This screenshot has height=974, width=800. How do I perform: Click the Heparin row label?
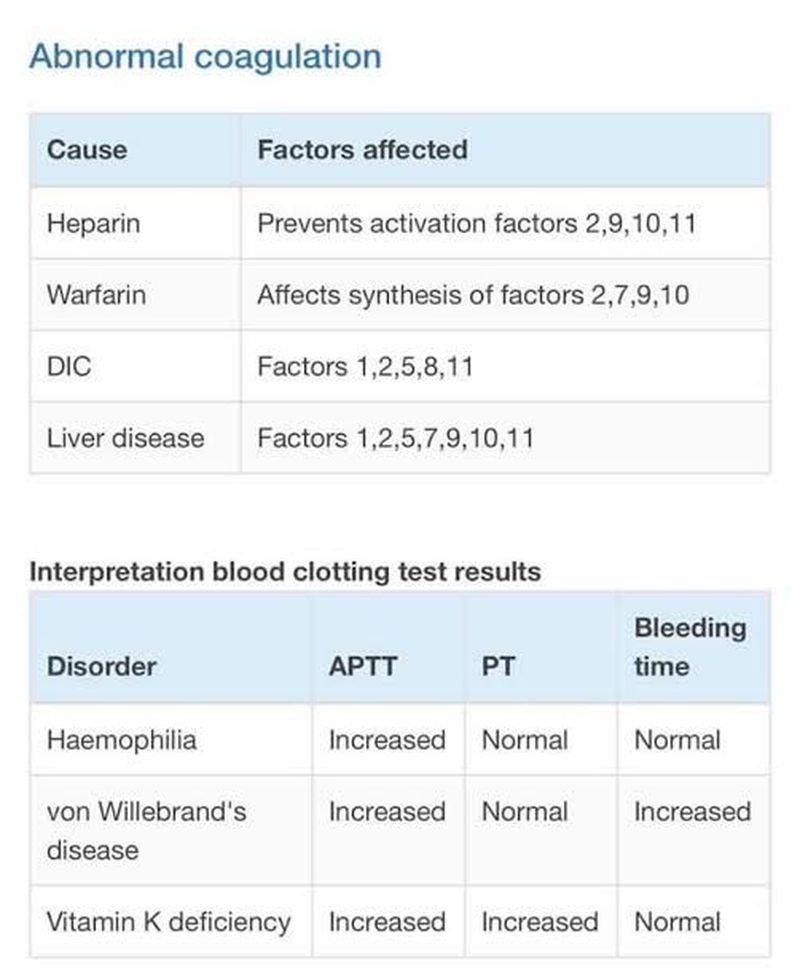pos(93,222)
